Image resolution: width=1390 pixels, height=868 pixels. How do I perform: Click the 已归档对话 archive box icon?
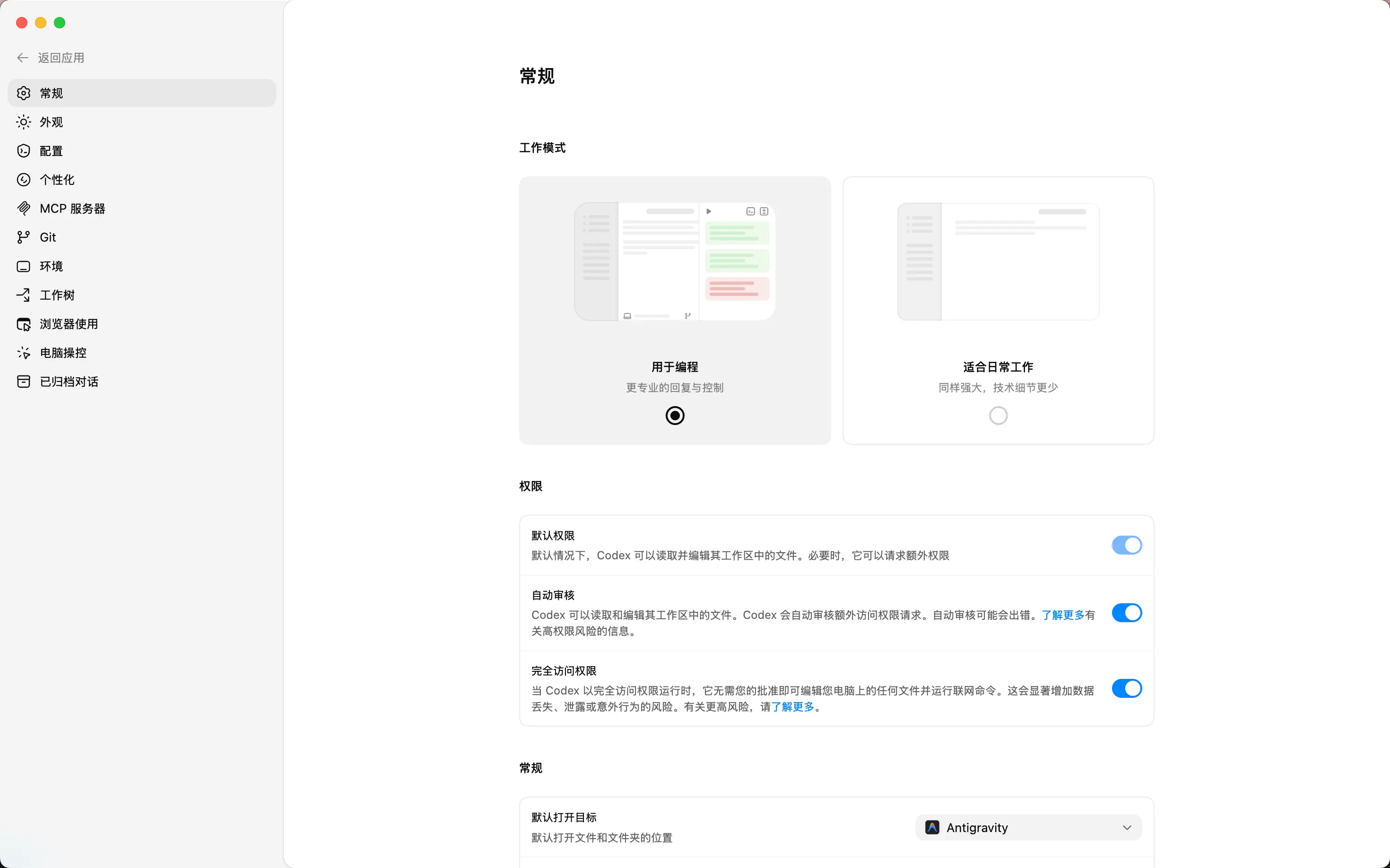24,382
